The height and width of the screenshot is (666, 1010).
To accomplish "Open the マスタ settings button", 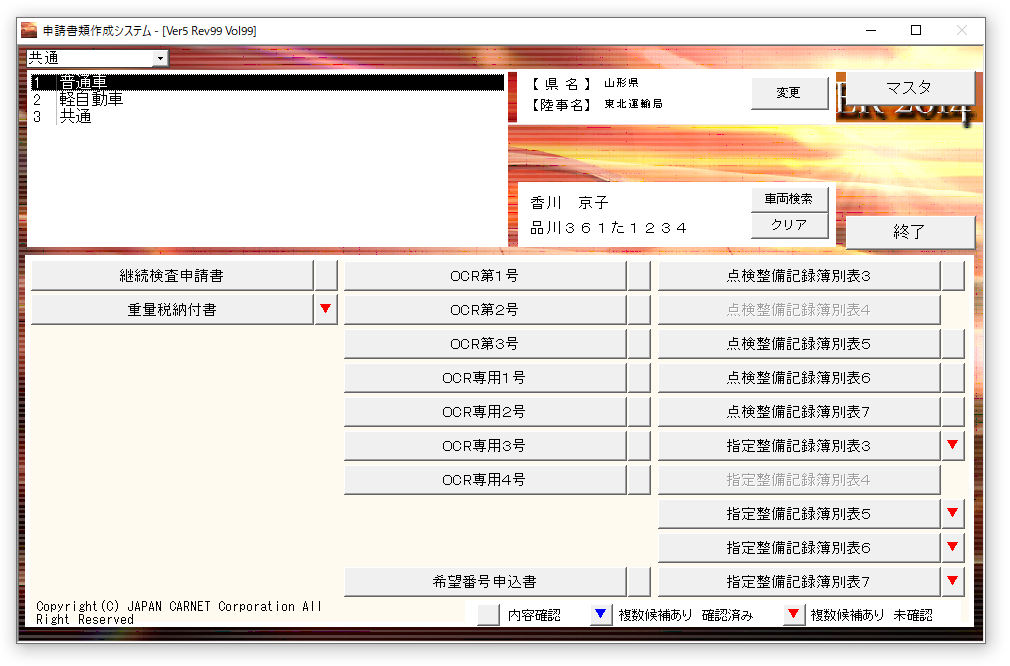I will coord(909,88).
